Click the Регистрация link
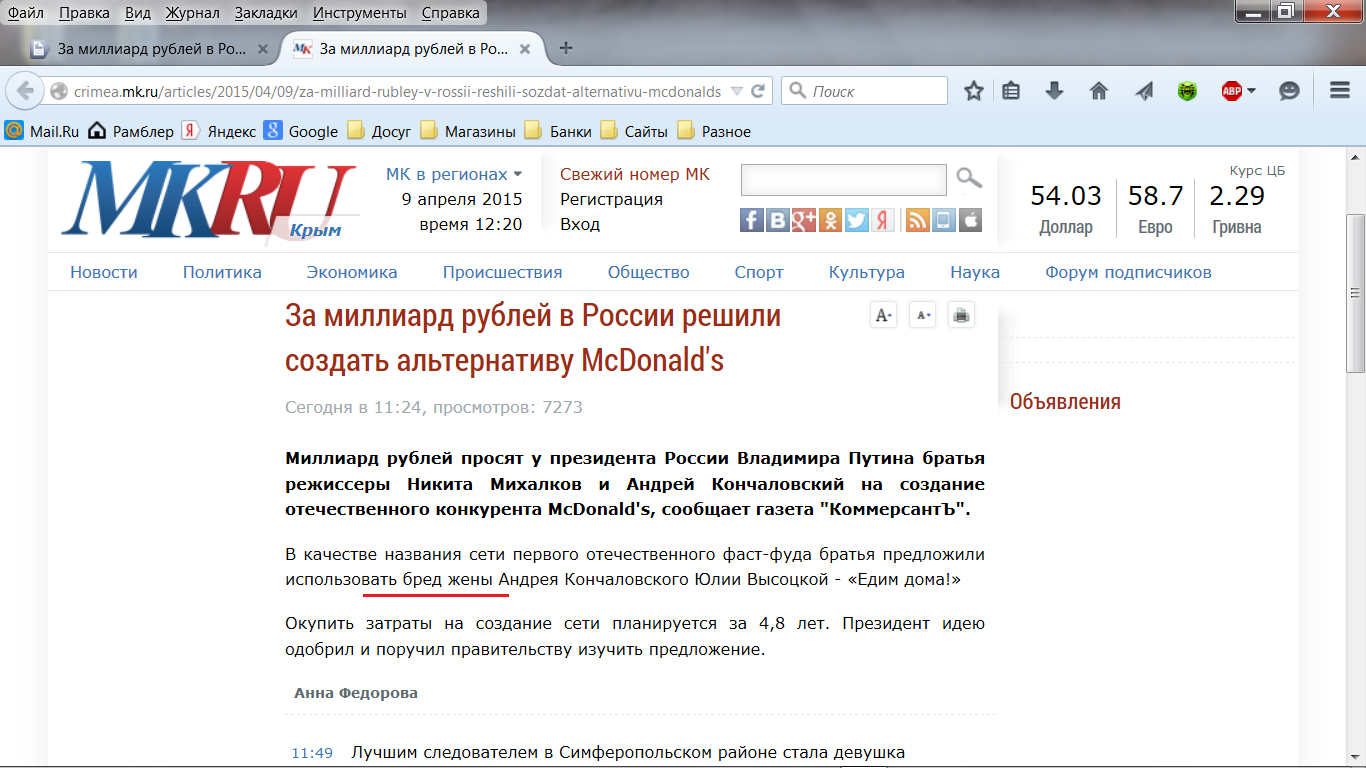This screenshot has width=1366, height=768. tap(611, 199)
